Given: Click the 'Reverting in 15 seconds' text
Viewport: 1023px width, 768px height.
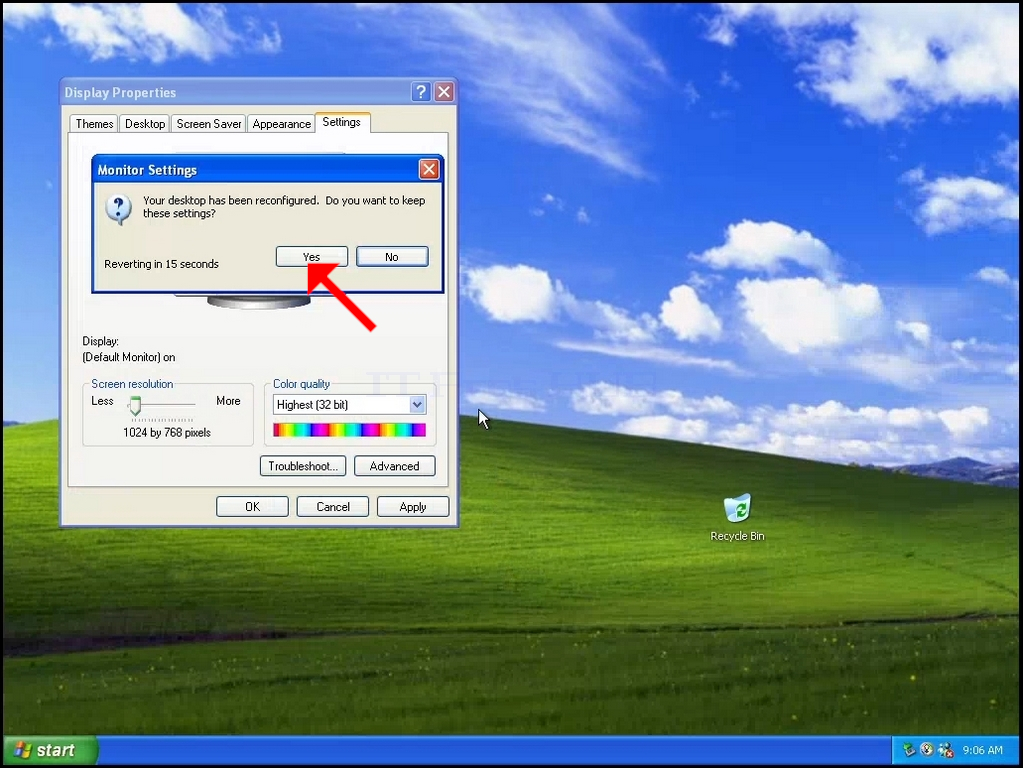Looking at the screenshot, I should click(x=161, y=264).
